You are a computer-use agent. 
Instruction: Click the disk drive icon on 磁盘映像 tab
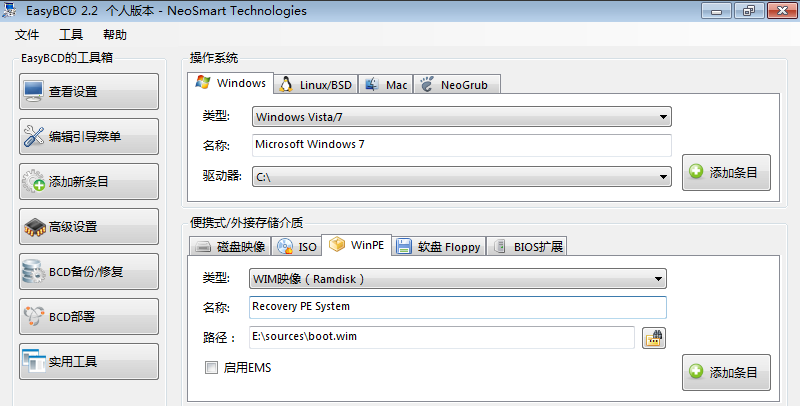[203, 247]
